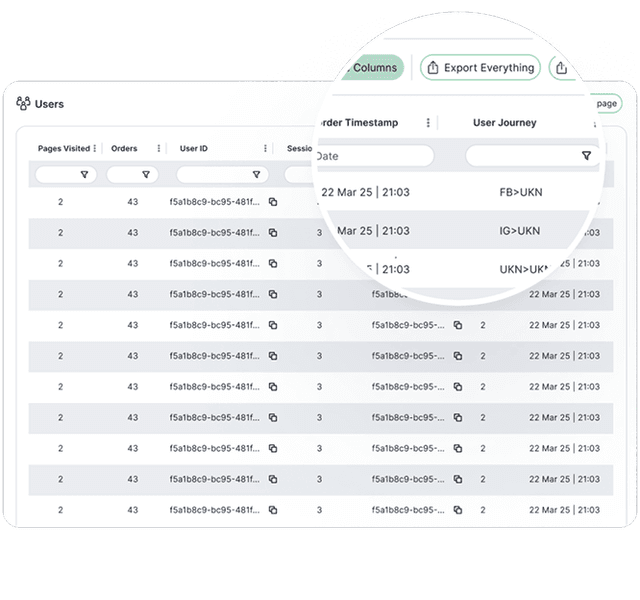
Task: Open Orders column options menu
Action: [158, 149]
